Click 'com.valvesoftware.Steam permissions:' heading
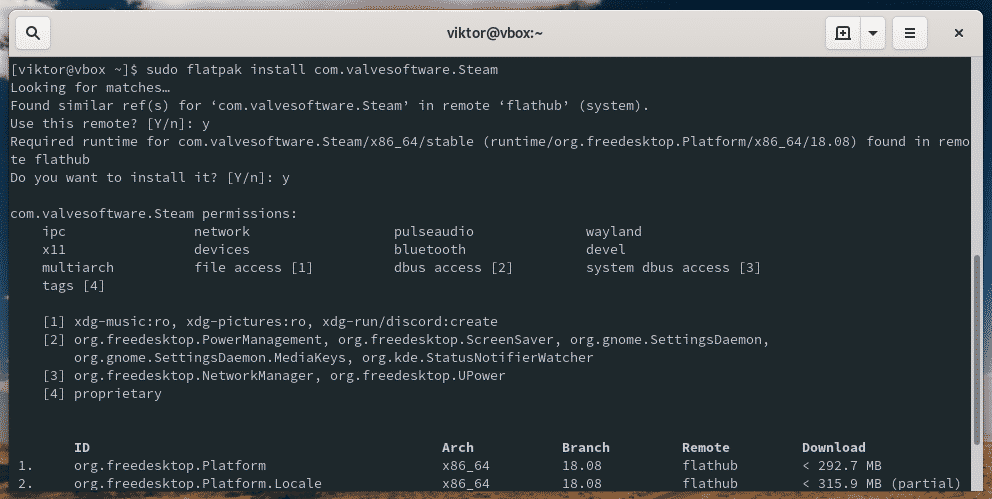 tap(154, 214)
